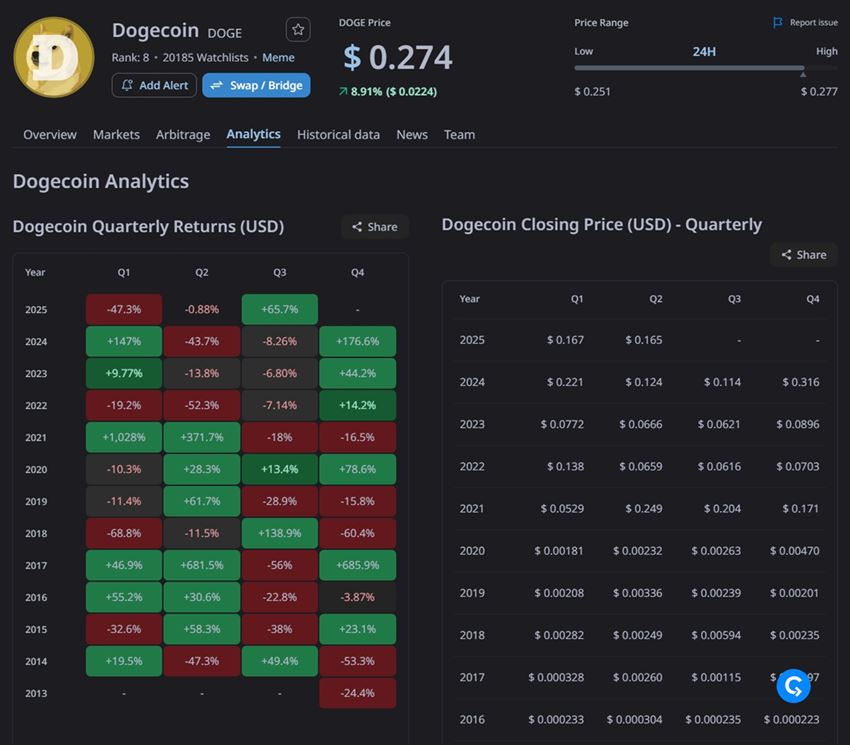Click the $ 0.165 closing price for 2025 Q2
Viewport: 850px width, 745px height.
click(x=644, y=340)
